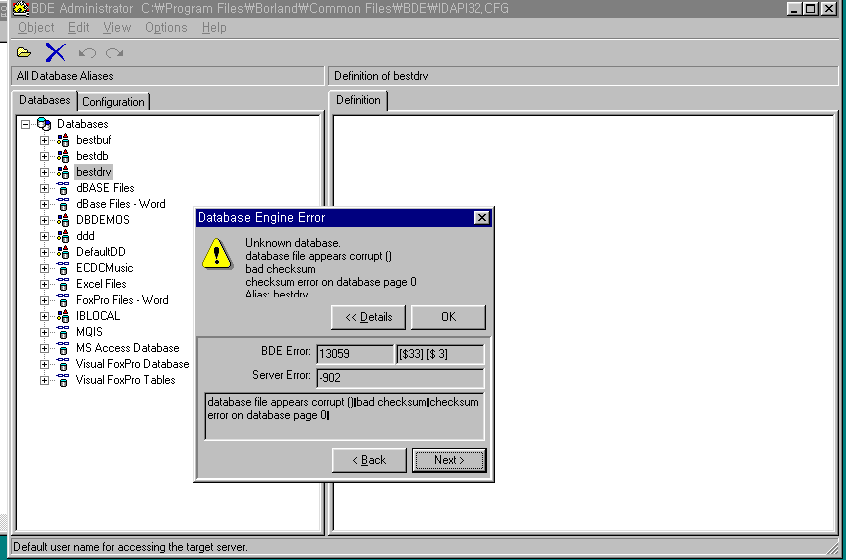Expand the Visual FoxPro Tables node
Screen dimensions: 846x560
coord(44,380)
